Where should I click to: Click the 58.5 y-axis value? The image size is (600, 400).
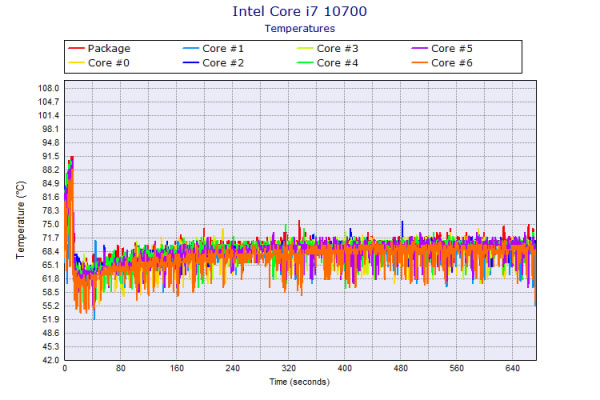tap(51, 292)
